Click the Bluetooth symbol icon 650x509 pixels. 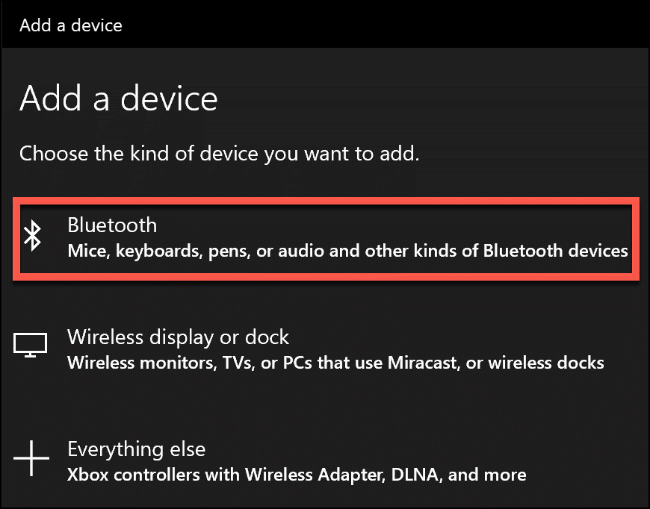pyautogui.click(x=32, y=237)
